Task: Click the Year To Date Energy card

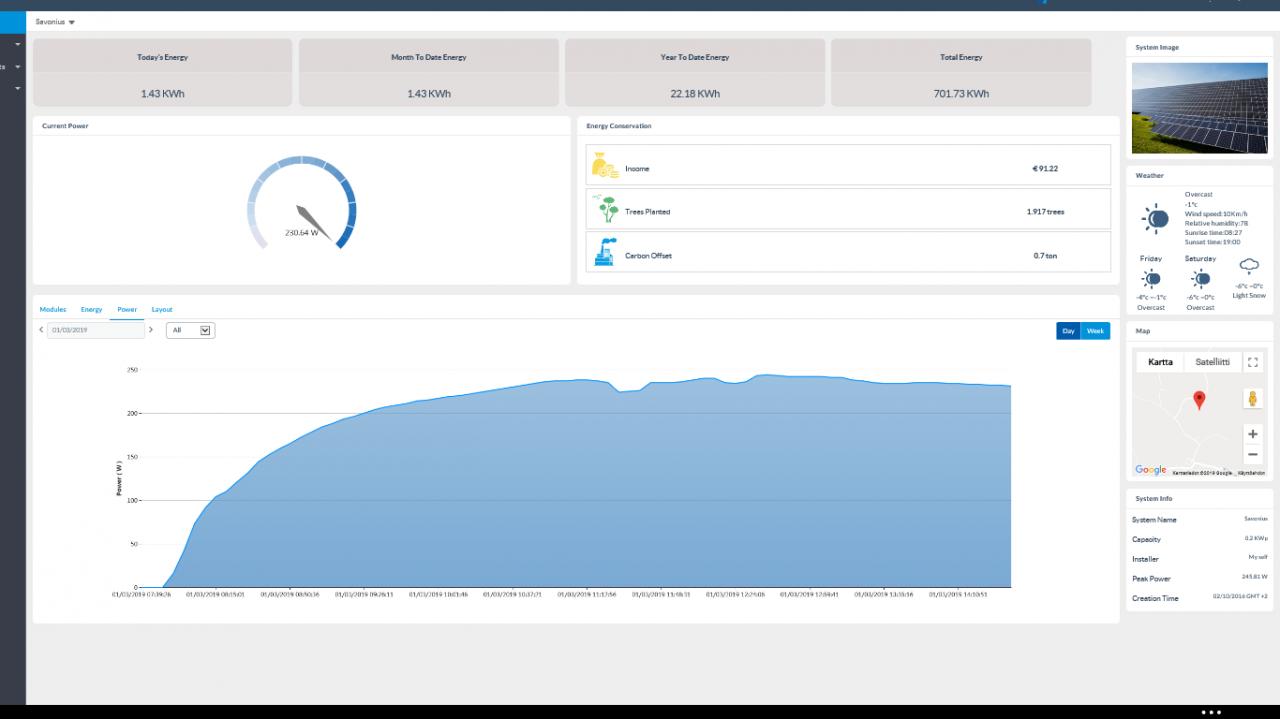Action: [x=695, y=73]
